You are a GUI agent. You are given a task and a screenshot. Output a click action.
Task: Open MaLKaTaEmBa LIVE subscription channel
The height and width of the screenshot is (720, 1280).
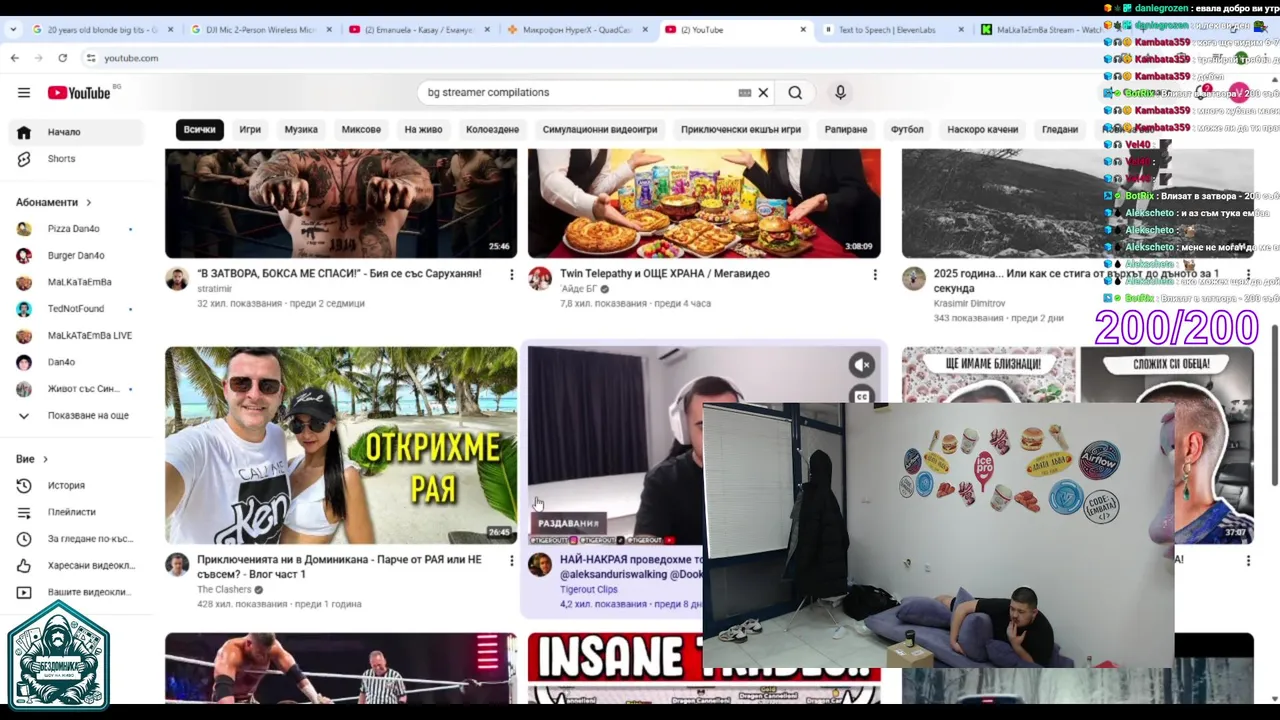75,336
